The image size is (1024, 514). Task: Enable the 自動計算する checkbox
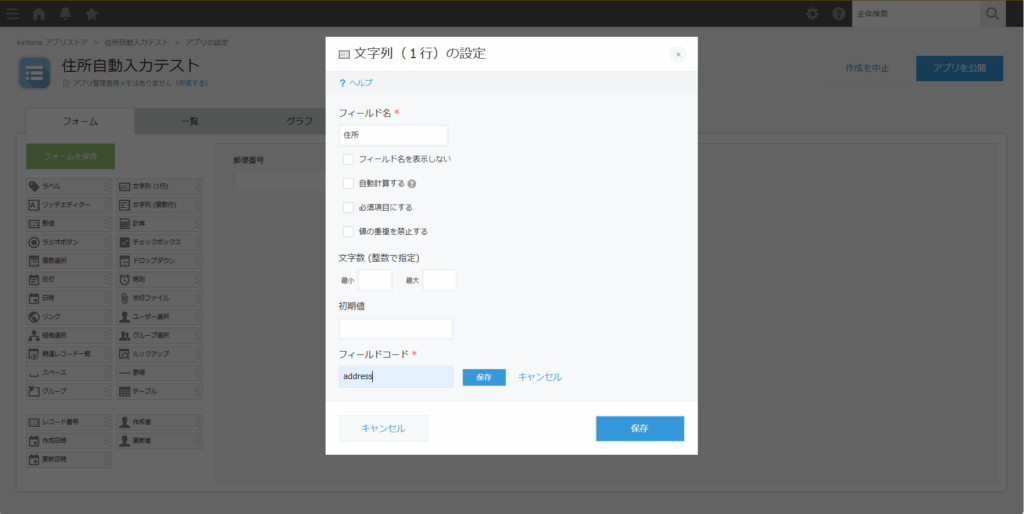coord(348,184)
